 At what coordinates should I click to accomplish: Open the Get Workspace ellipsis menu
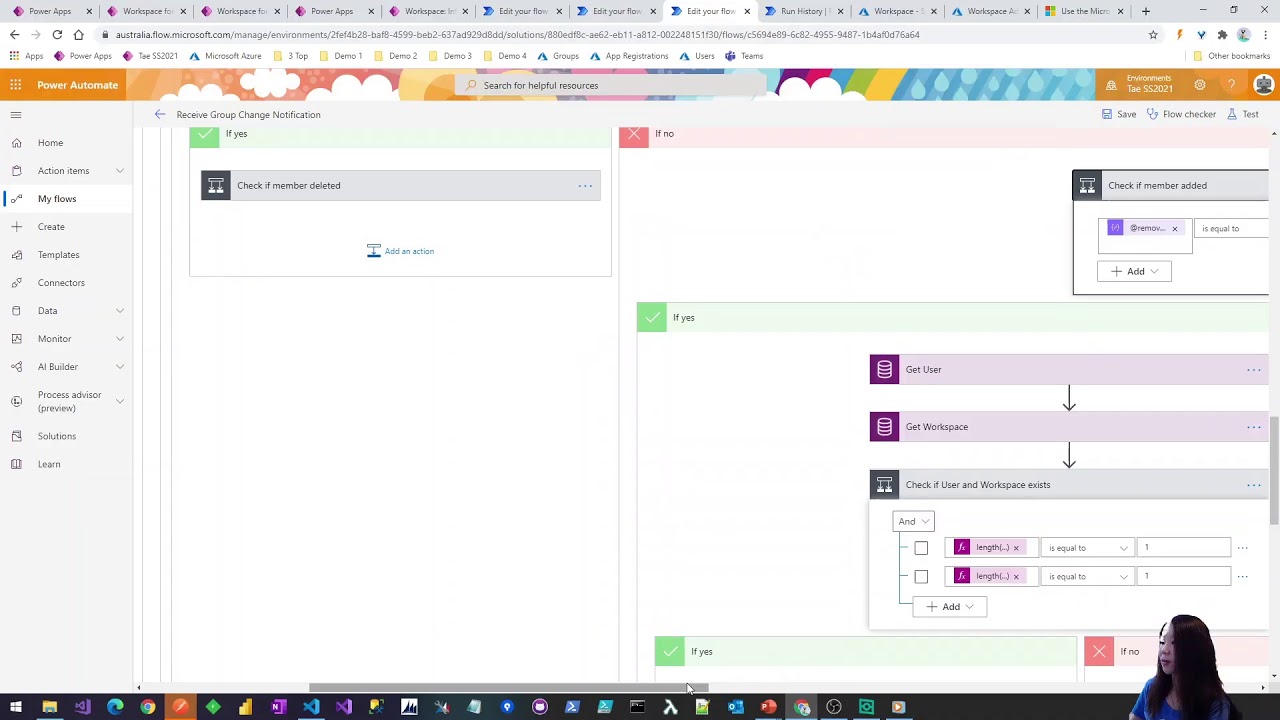1253,427
